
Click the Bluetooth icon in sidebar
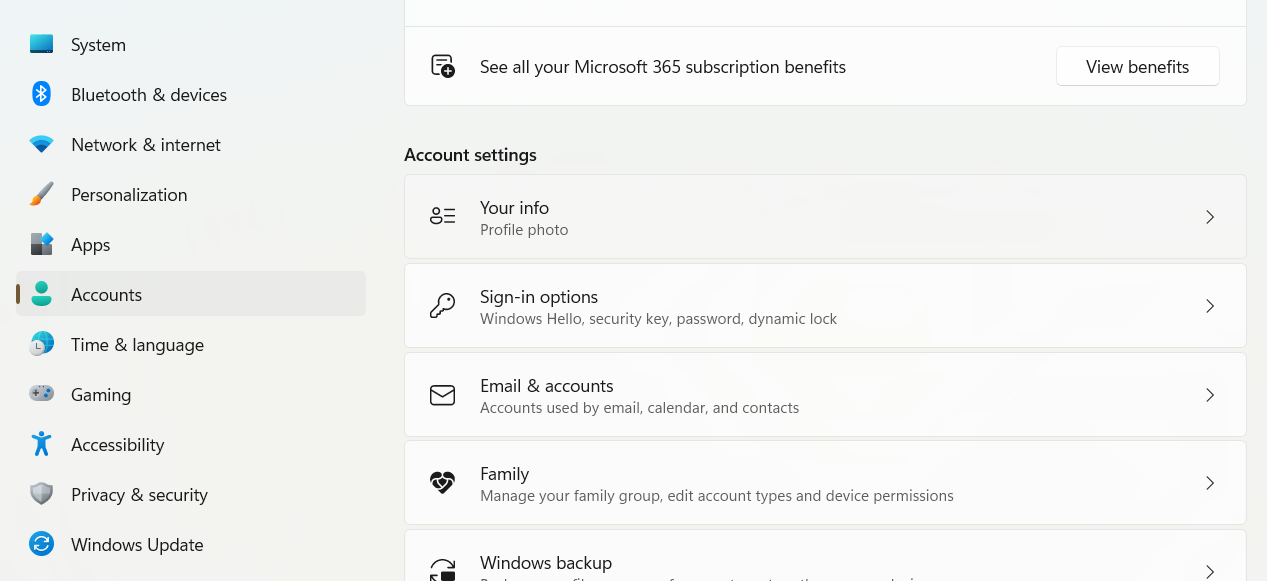pos(41,94)
